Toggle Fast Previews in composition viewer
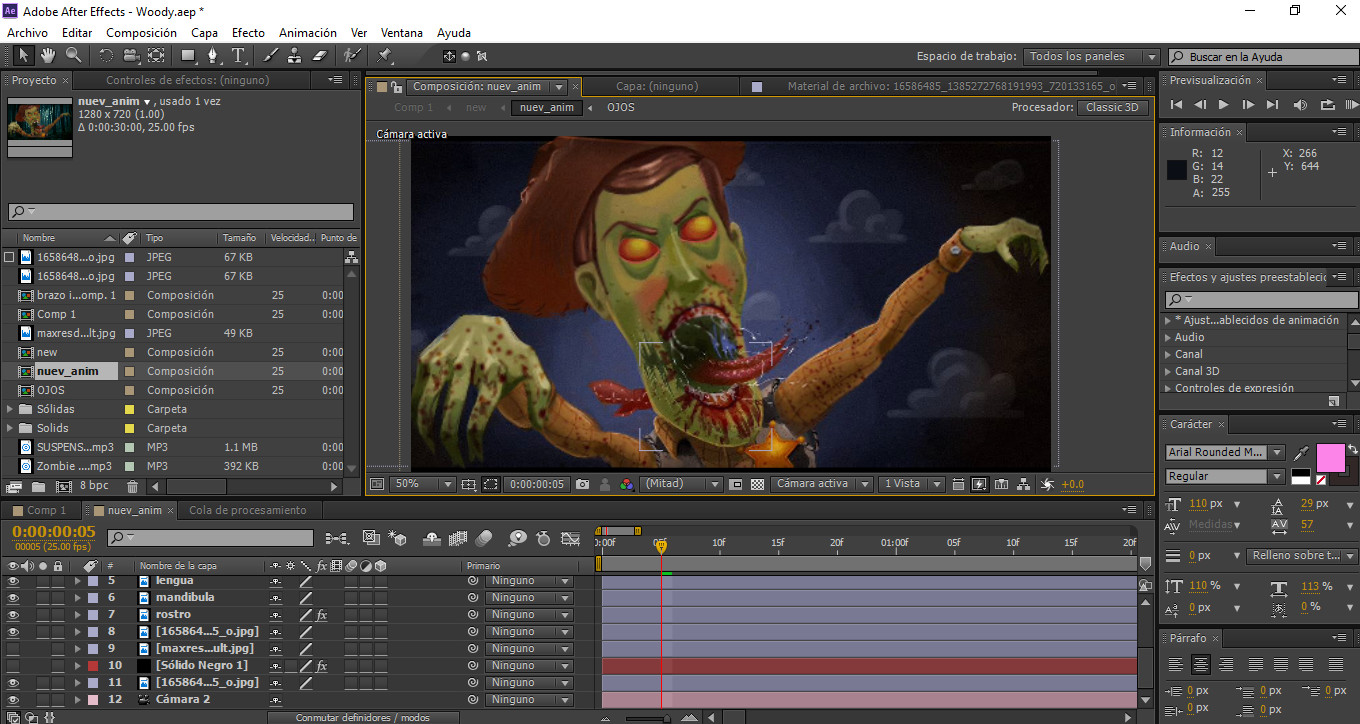The width and height of the screenshot is (1360, 724). tap(979, 484)
